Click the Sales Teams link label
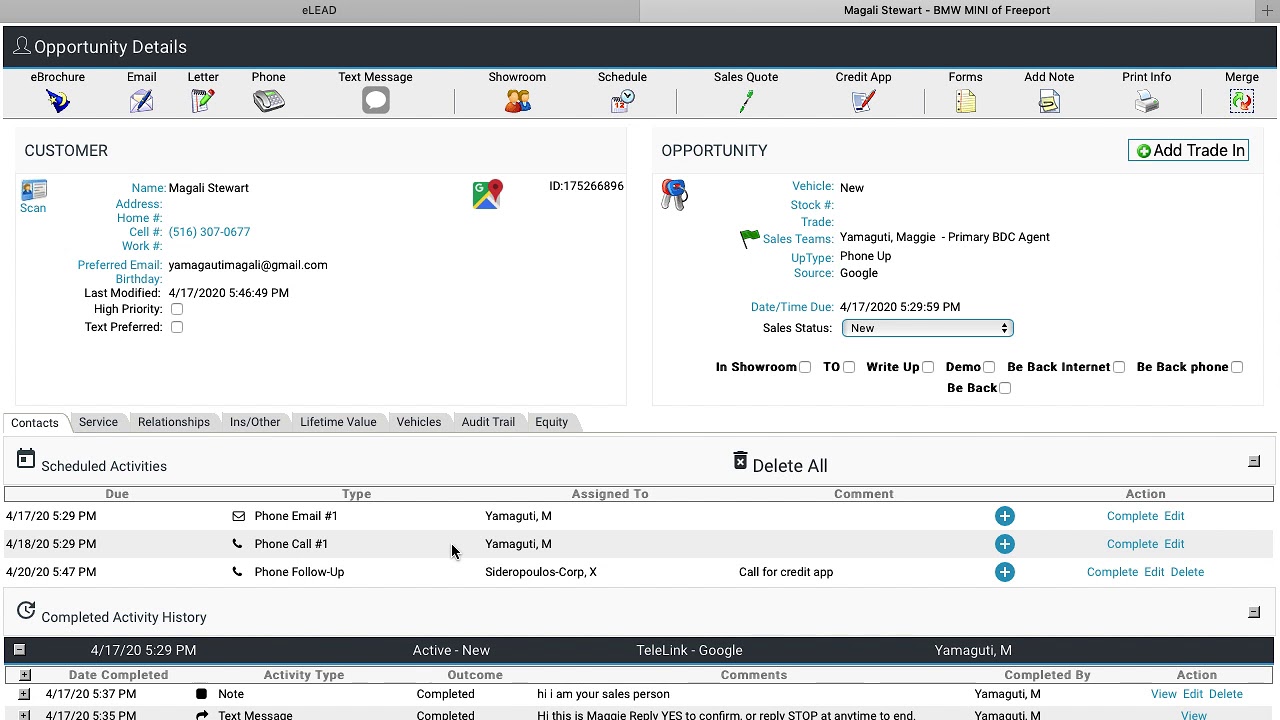Screen dimensions: 1280x720 pos(798,239)
